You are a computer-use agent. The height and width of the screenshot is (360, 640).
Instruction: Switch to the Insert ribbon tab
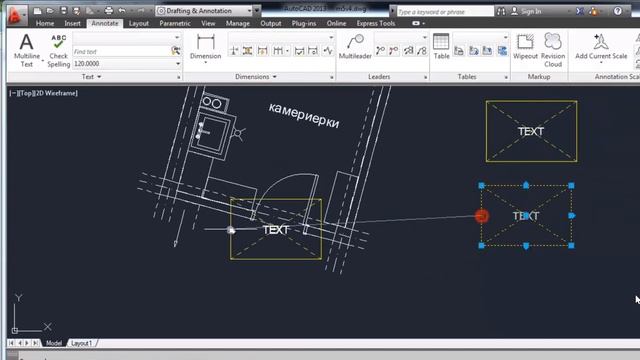tap(72, 24)
